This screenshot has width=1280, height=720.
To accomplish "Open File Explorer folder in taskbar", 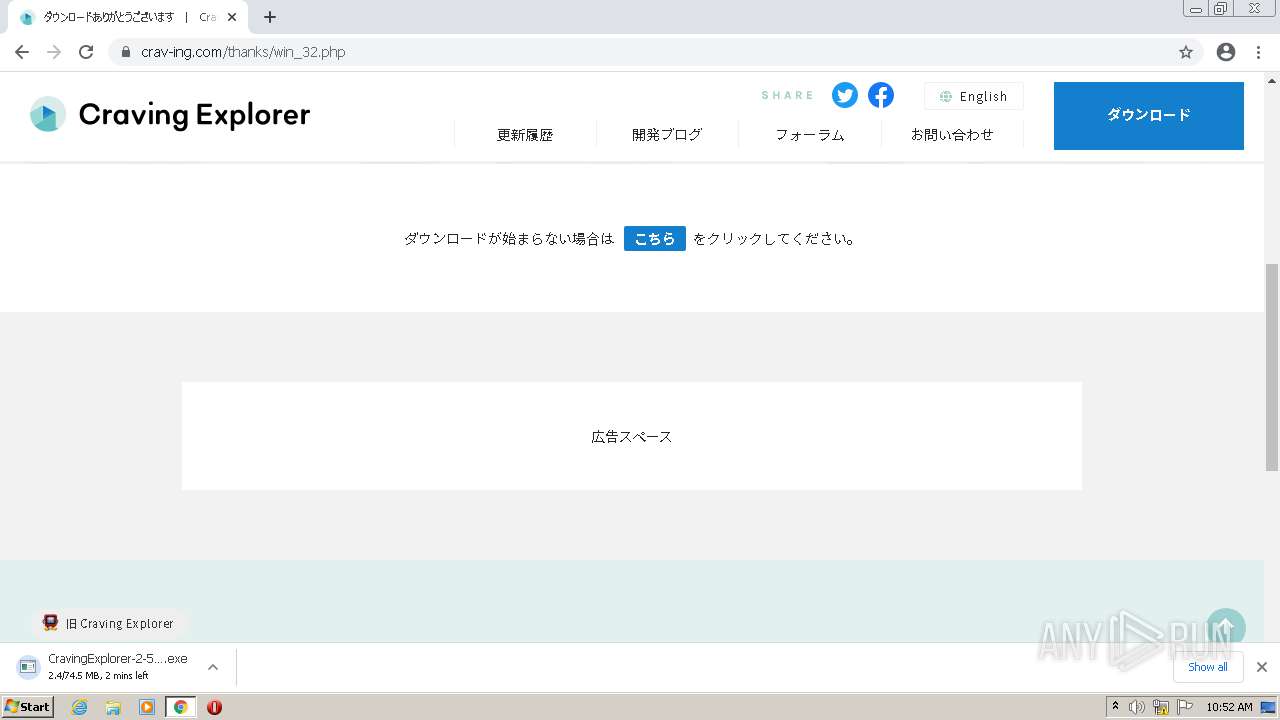I will tap(113, 707).
